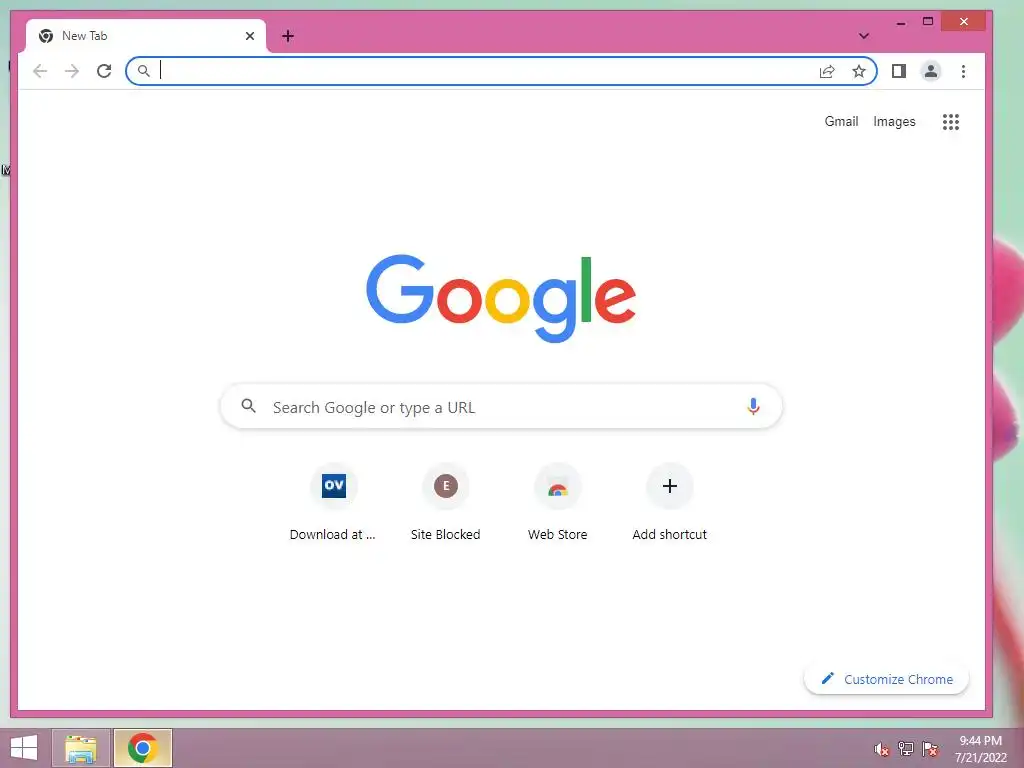Viewport: 1024px width, 768px height.
Task: Open the Google apps grid
Action: click(x=951, y=121)
